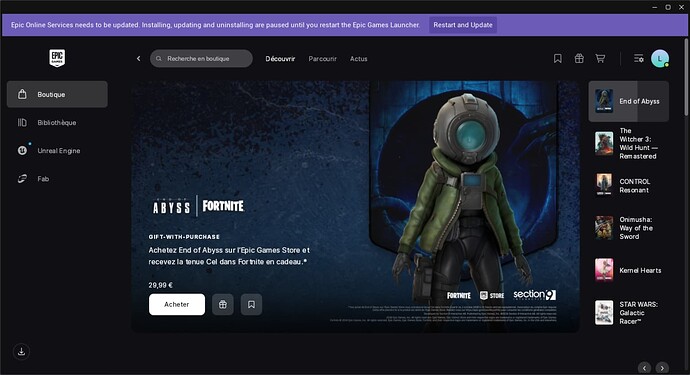Maximize the Epic Games Launcher window
Viewport: 690px width, 375px height.
point(668,7)
